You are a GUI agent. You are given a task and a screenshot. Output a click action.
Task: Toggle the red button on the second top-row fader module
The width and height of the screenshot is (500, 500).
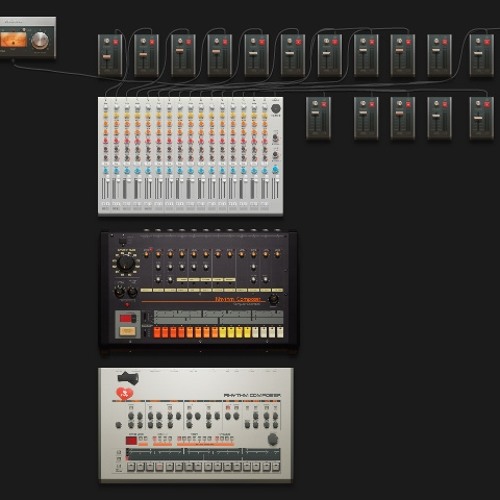[x=152, y=42]
